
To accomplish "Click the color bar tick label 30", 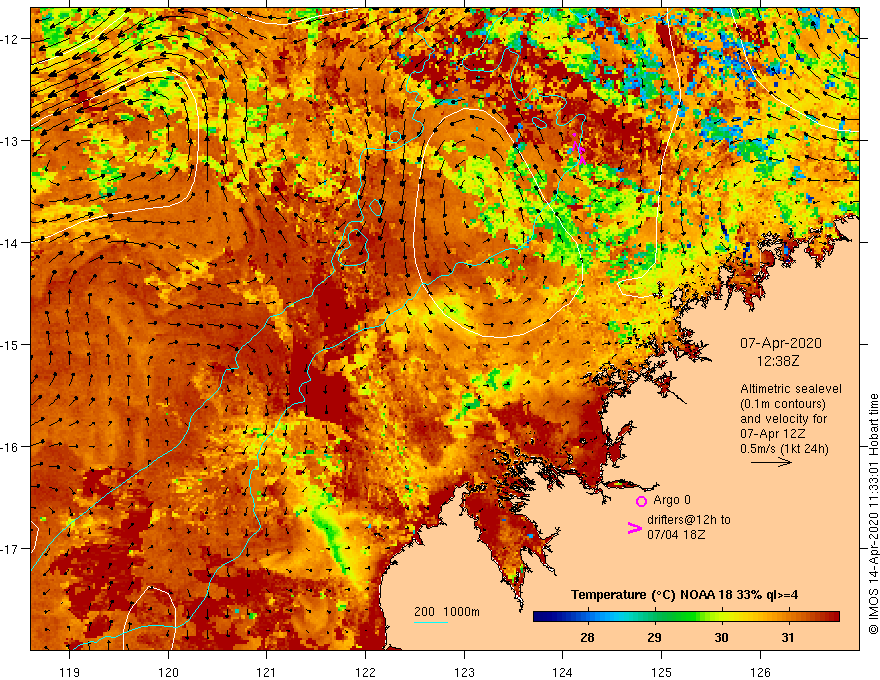I will tap(722, 638).
